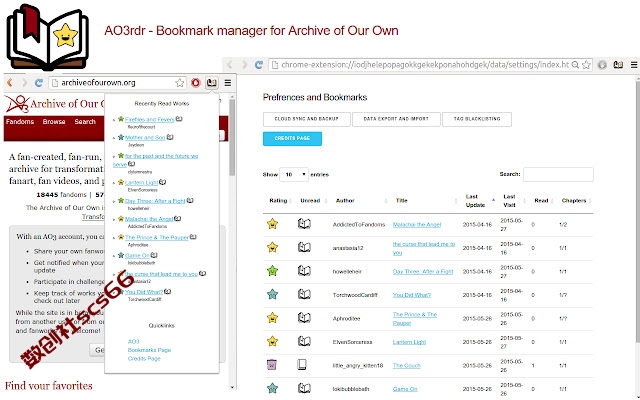Open Mother and Son link in popup
Viewport: 640px width, 400px height.
tap(145, 138)
